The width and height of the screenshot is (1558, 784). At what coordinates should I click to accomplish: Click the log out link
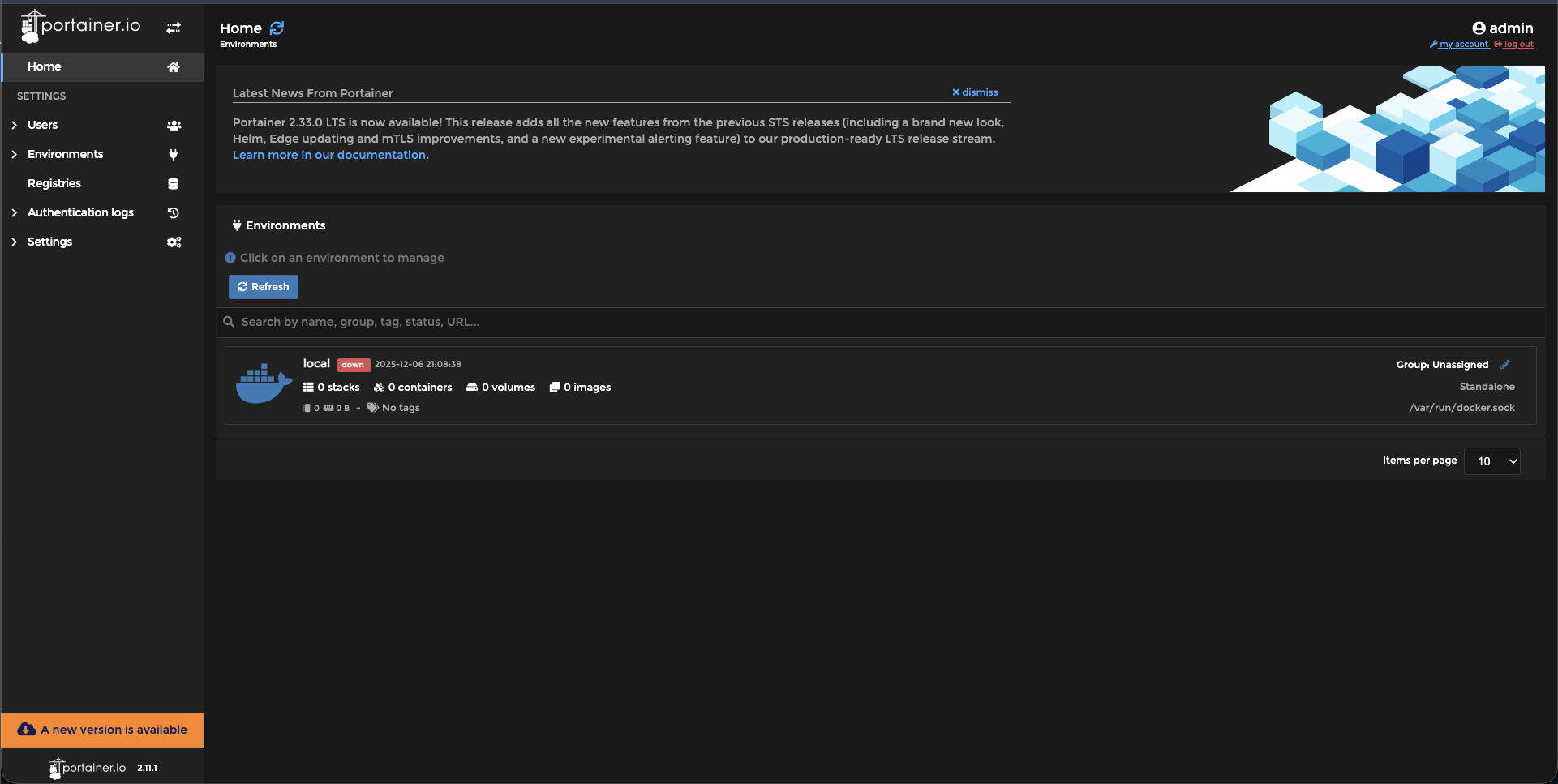[x=1513, y=45]
